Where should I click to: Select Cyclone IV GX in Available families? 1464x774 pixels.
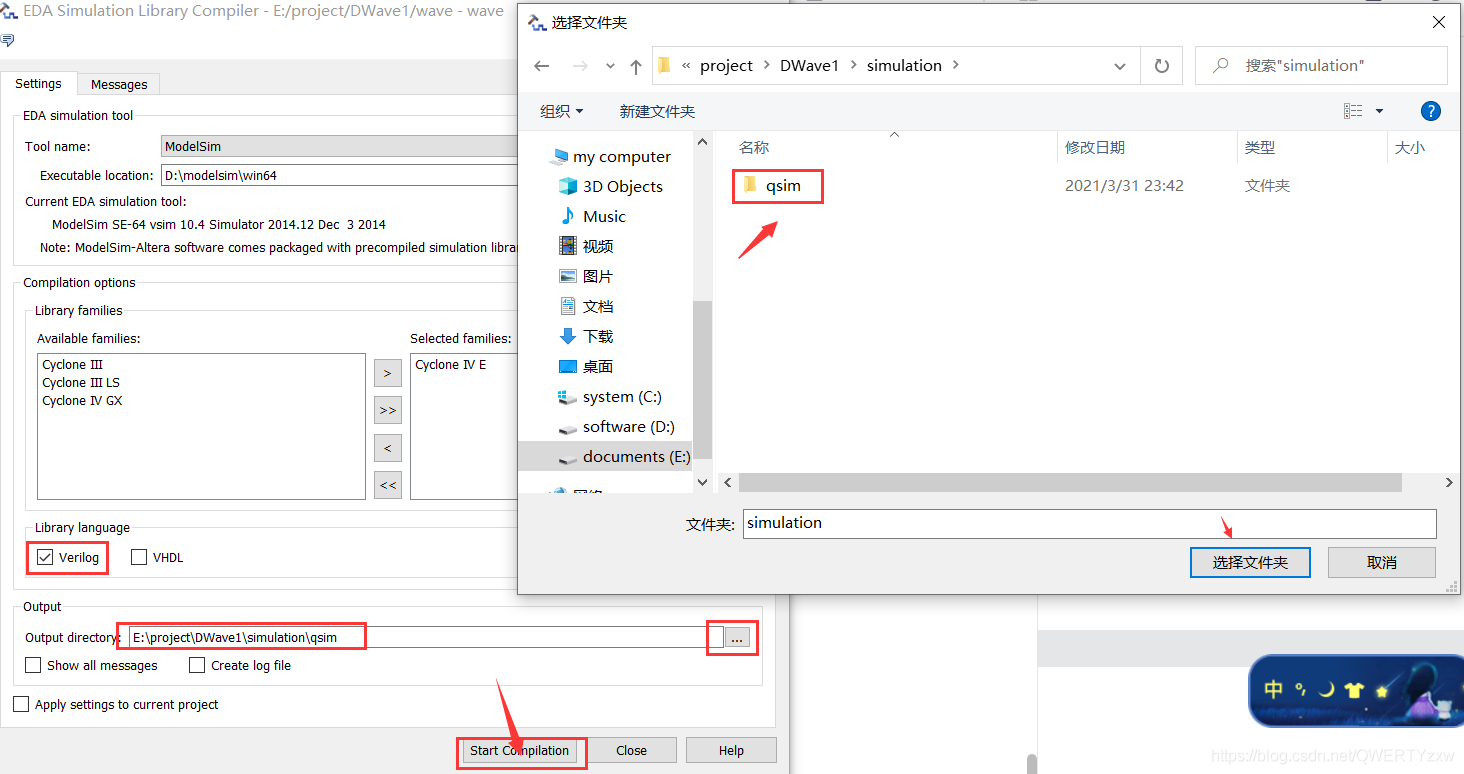[x=82, y=401]
